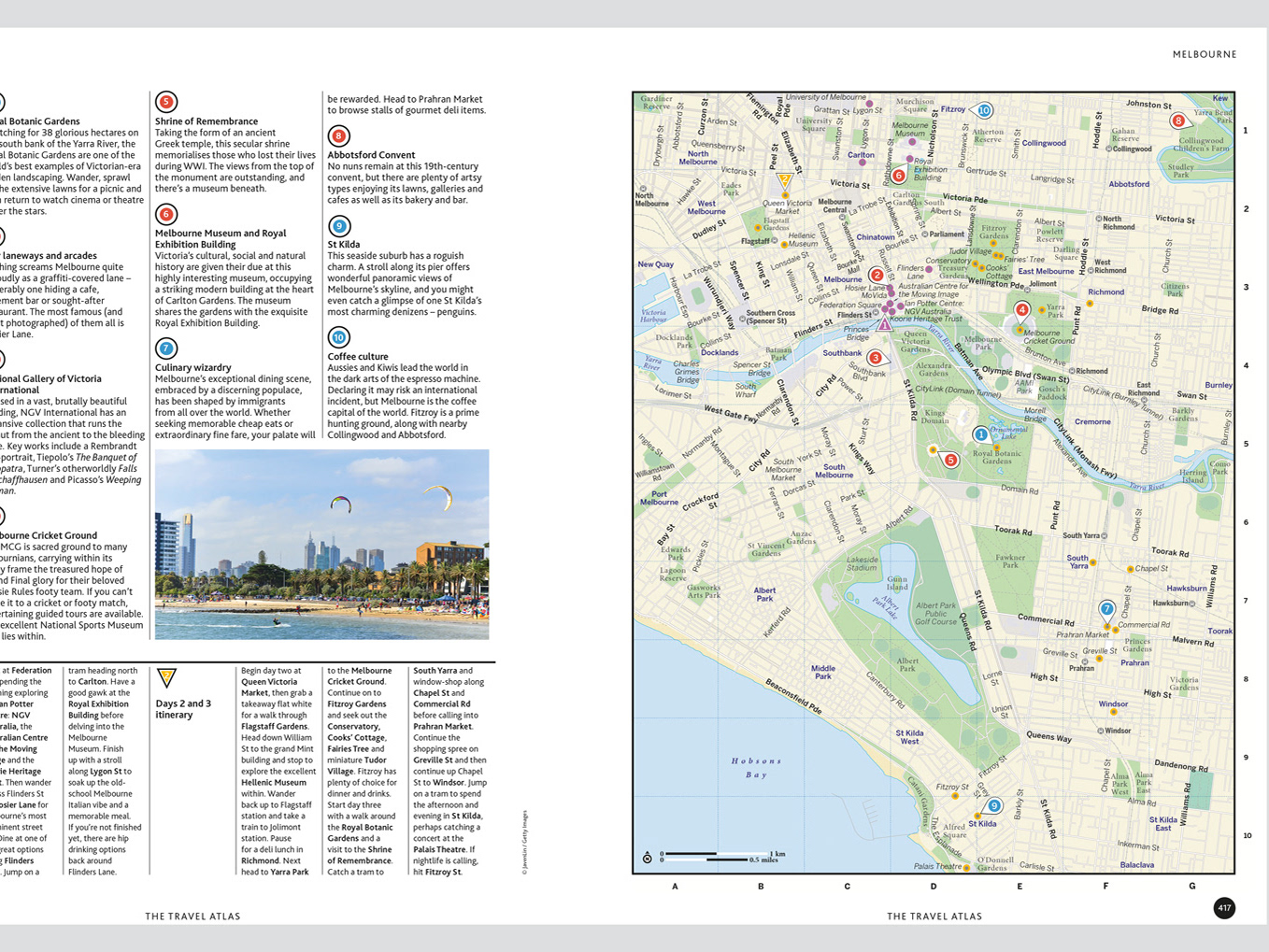The width and height of the screenshot is (1269, 952).
Task: Click the number 5 circle above Shrine of Remembrance heading
Action: coord(165,102)
